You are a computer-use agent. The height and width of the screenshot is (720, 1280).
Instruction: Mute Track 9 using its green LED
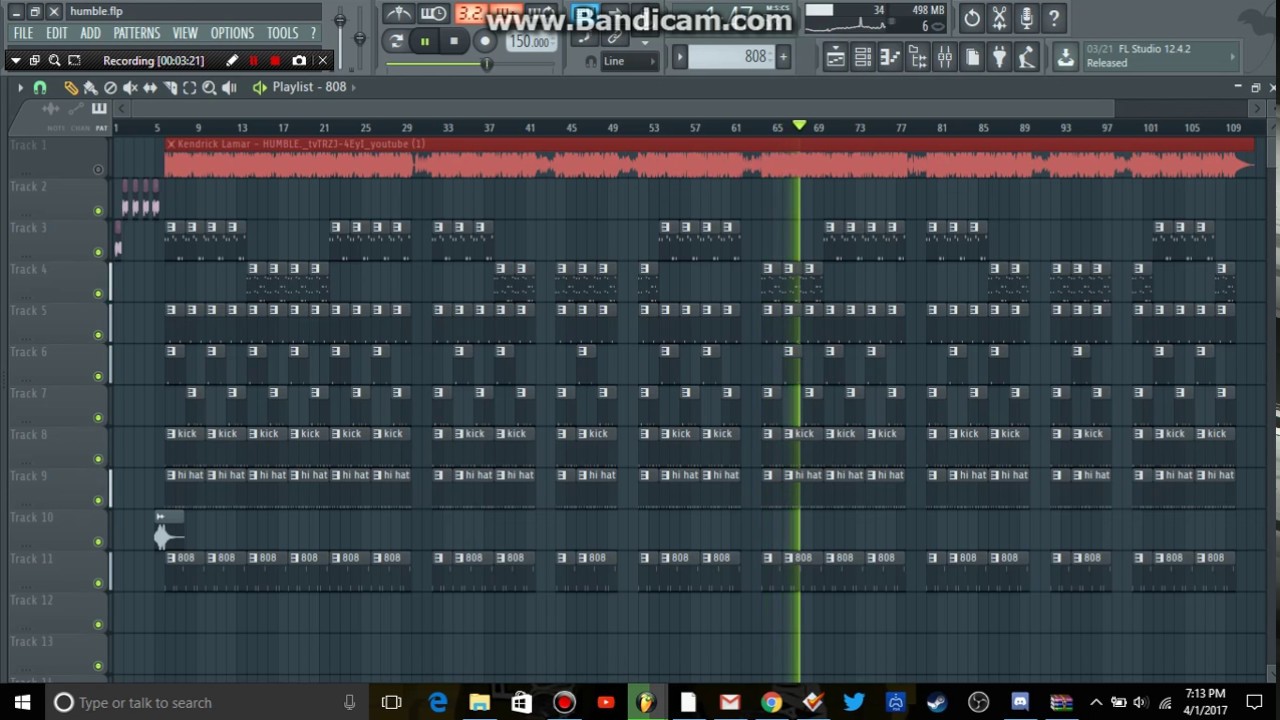pos(98,500)
